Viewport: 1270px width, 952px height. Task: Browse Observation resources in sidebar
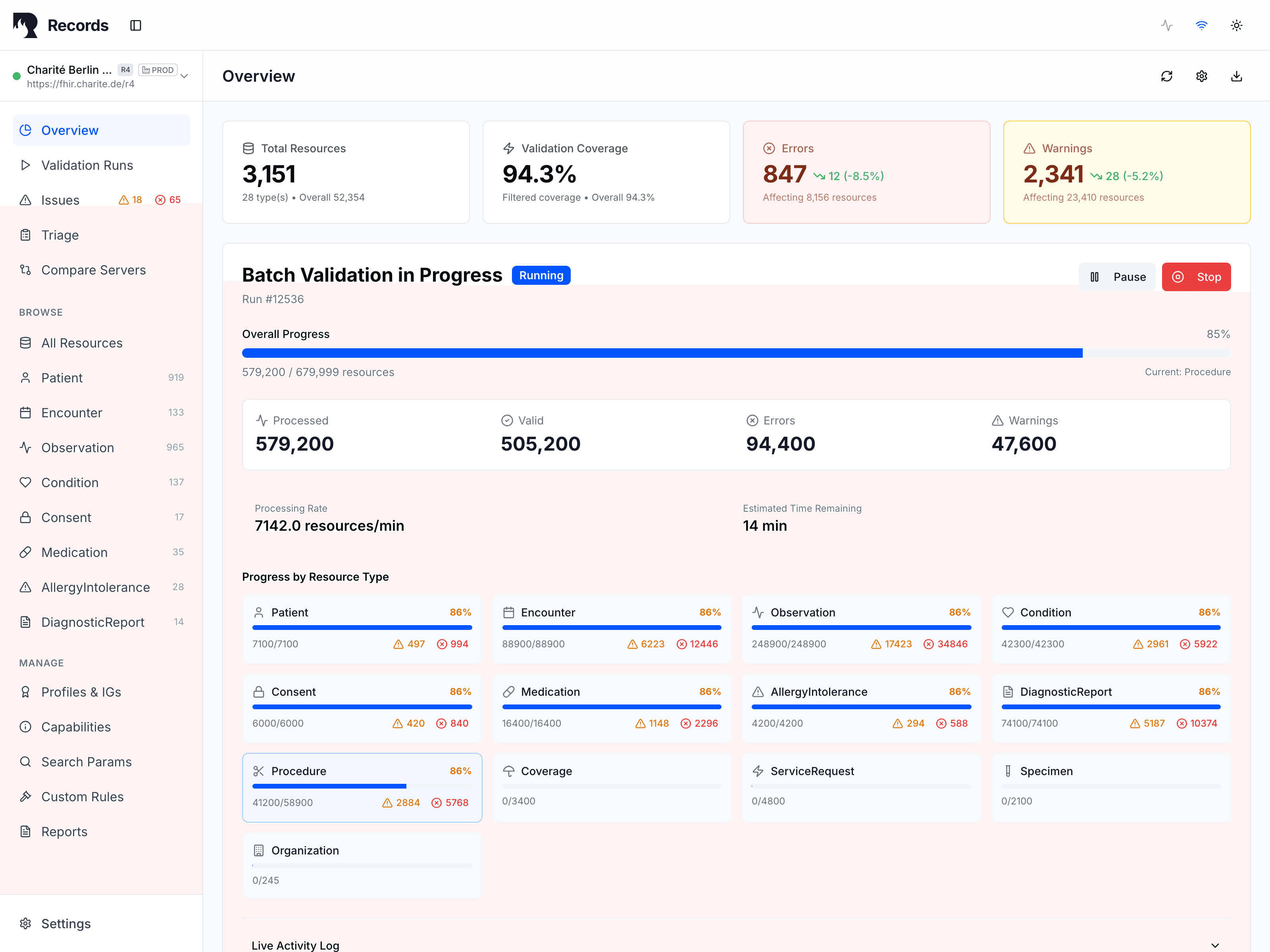77,447
